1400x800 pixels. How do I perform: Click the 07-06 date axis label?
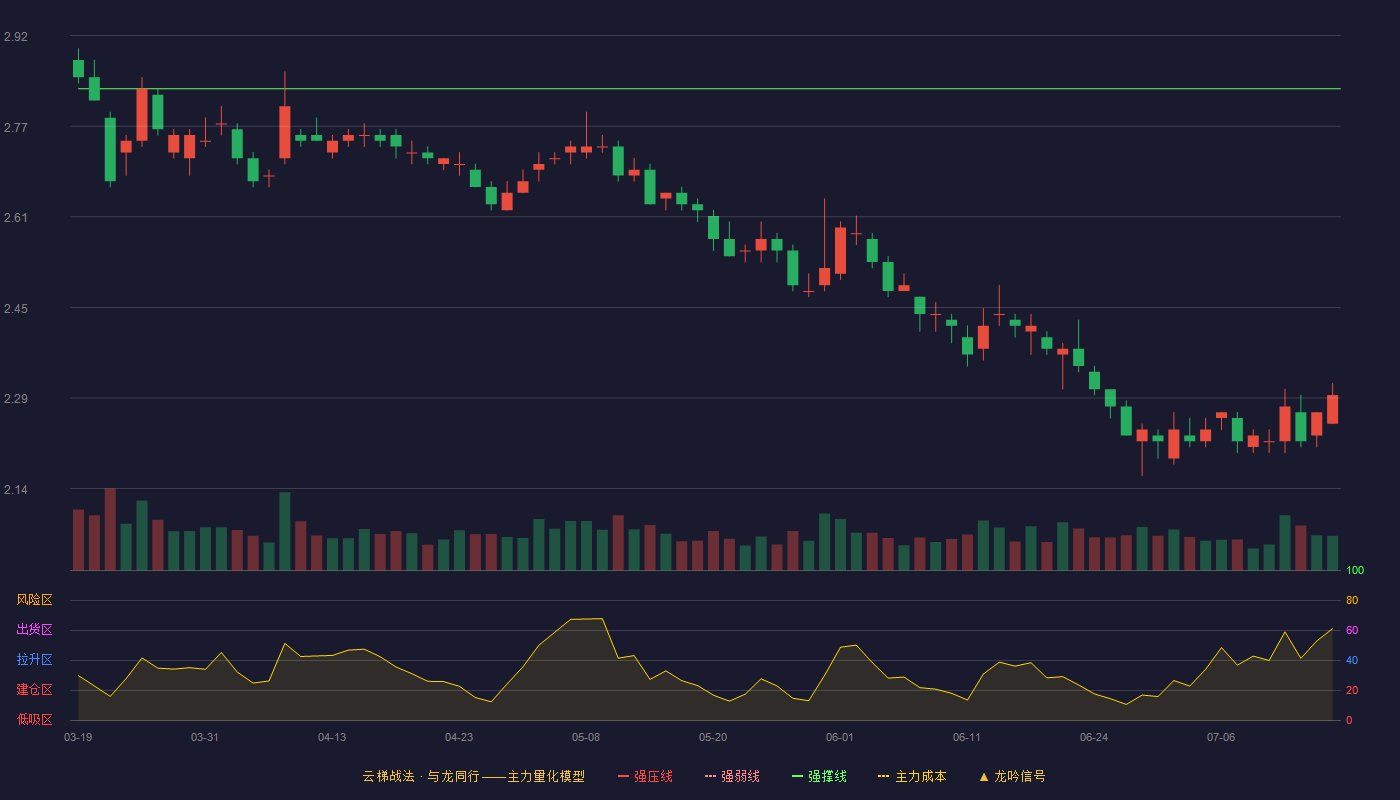click(x=1221, y=737)
